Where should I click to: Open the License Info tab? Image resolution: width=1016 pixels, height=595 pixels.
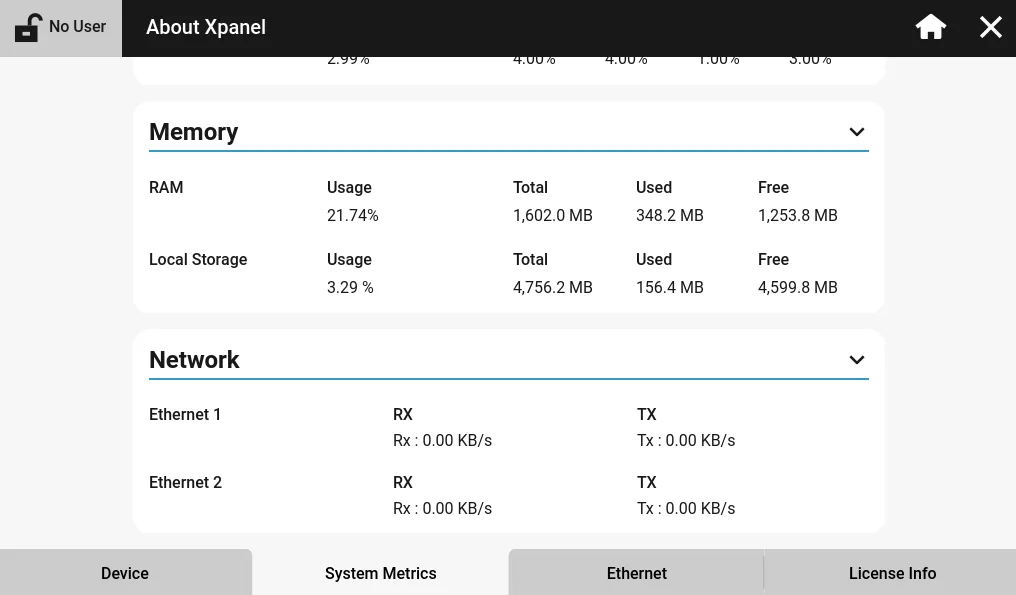(892, 573)
